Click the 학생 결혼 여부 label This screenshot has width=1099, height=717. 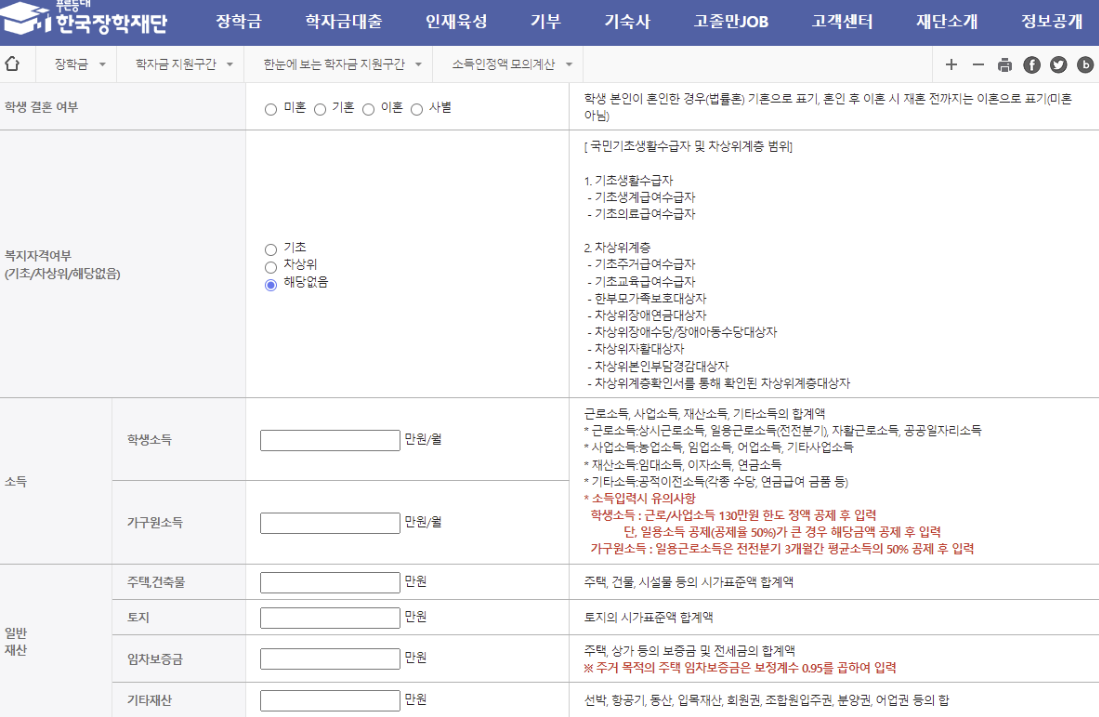click(41, 107)
